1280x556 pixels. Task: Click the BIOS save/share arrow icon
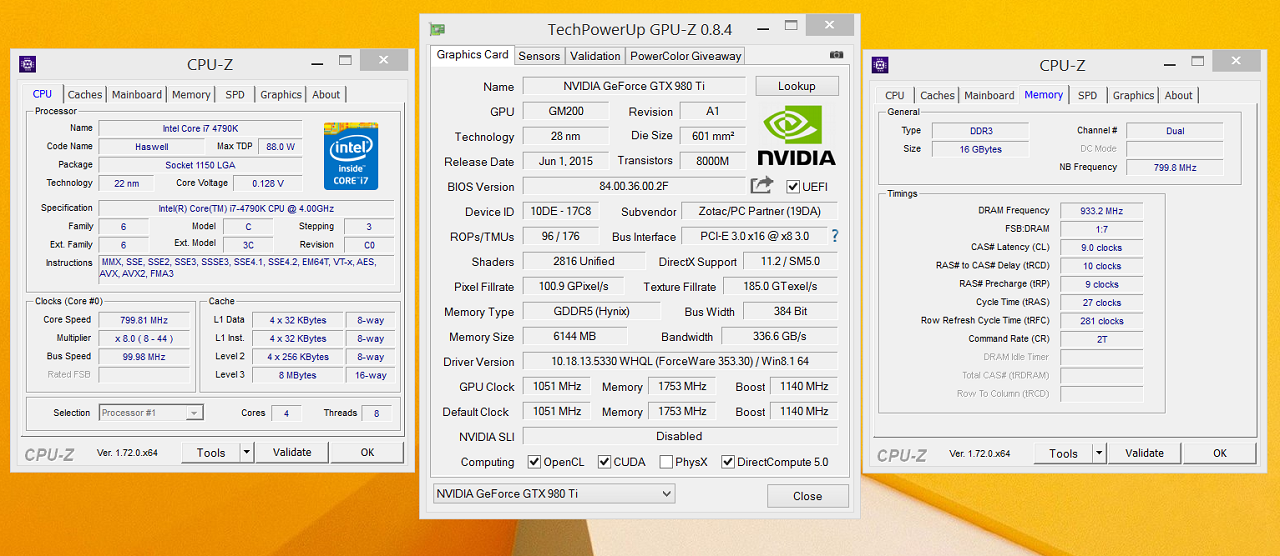(x=762, y=185)
